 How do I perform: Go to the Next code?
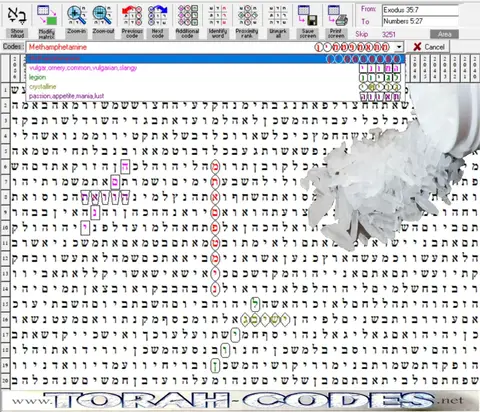coord(158,22)
